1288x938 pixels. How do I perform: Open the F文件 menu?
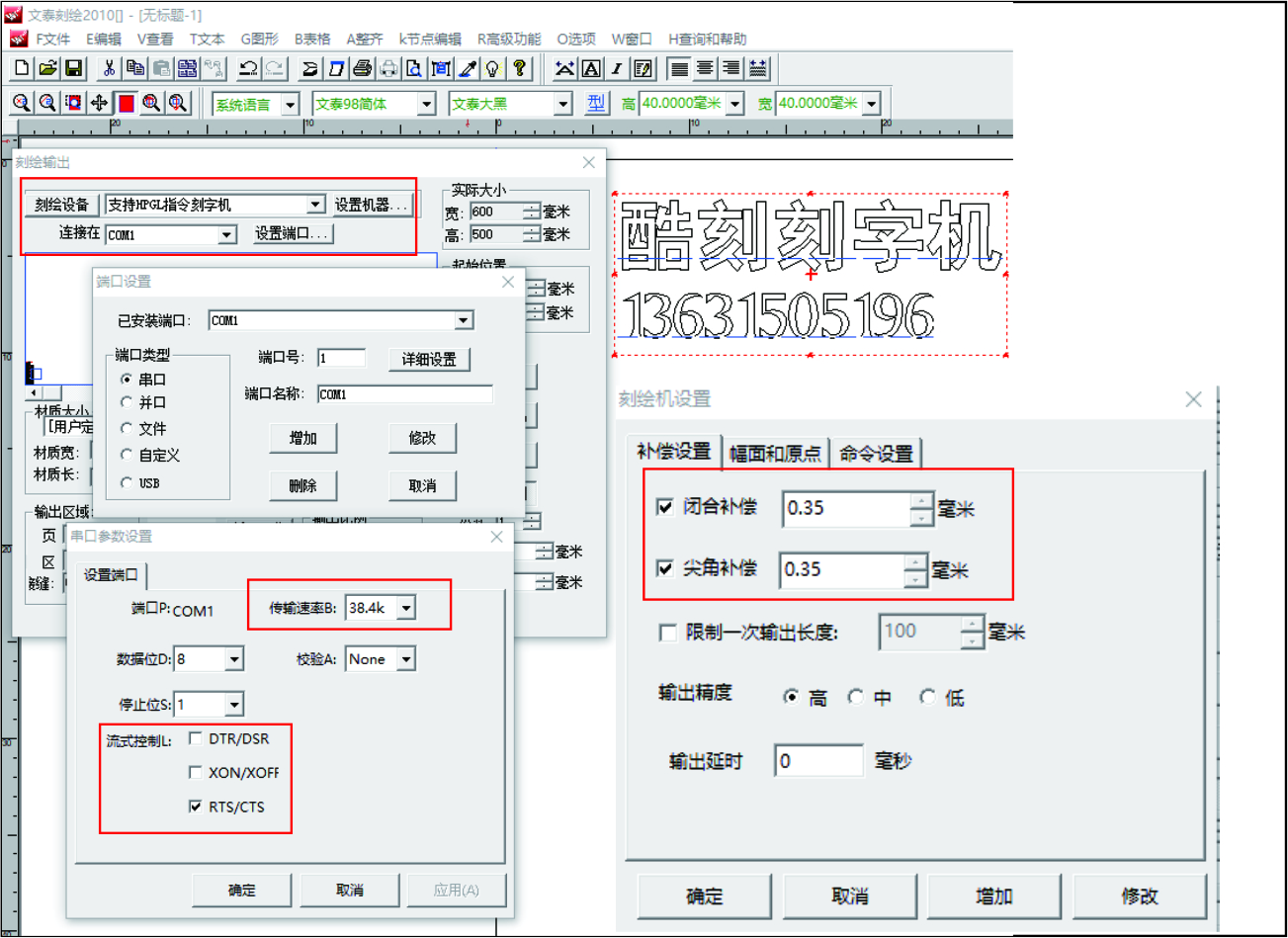(52, 40)
